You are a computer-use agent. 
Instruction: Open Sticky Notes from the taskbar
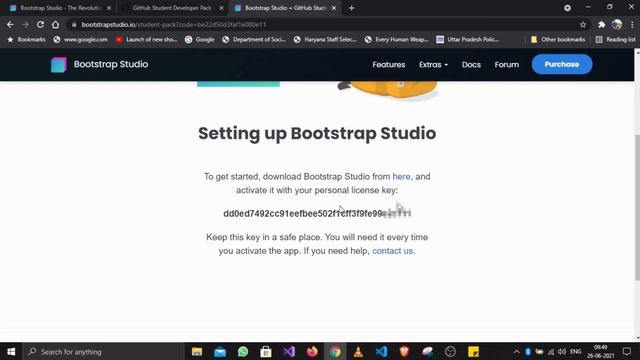[473, 351]
